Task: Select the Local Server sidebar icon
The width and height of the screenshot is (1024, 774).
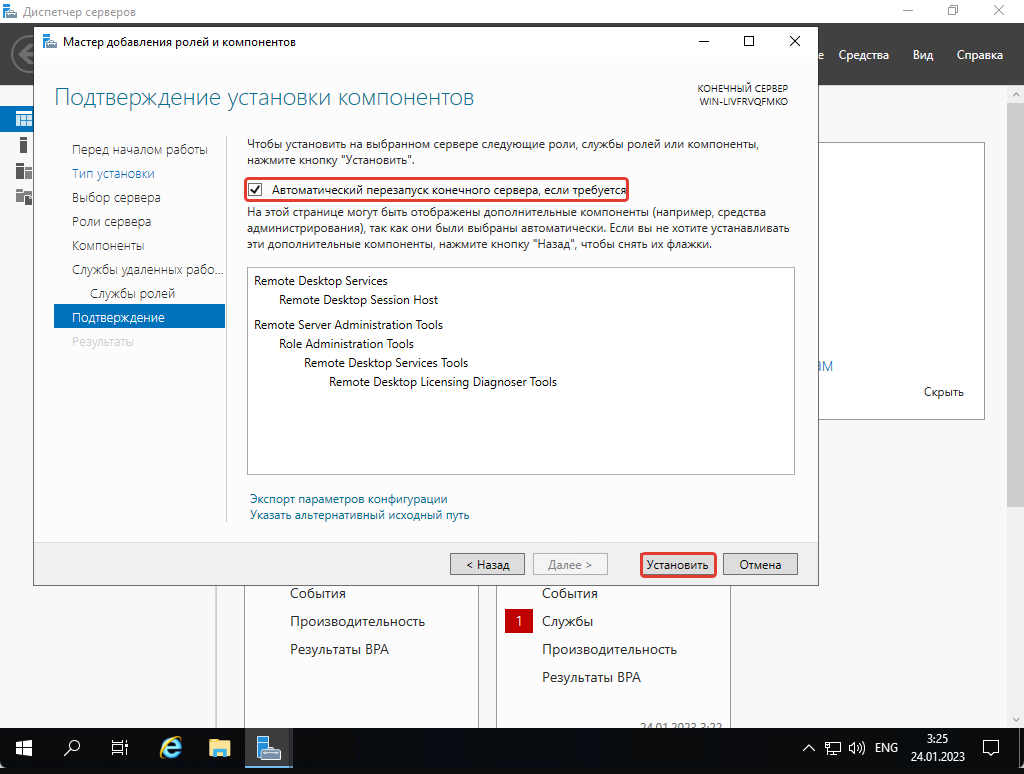Action: pos(22,145)
